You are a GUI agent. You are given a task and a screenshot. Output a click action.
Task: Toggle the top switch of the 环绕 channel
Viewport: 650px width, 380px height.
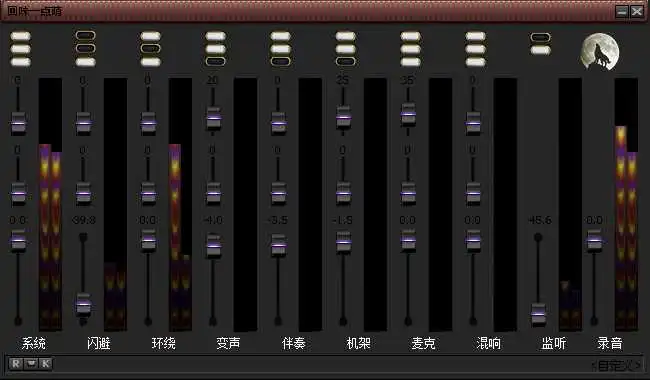pyautogui.click(x=150, y=36)
